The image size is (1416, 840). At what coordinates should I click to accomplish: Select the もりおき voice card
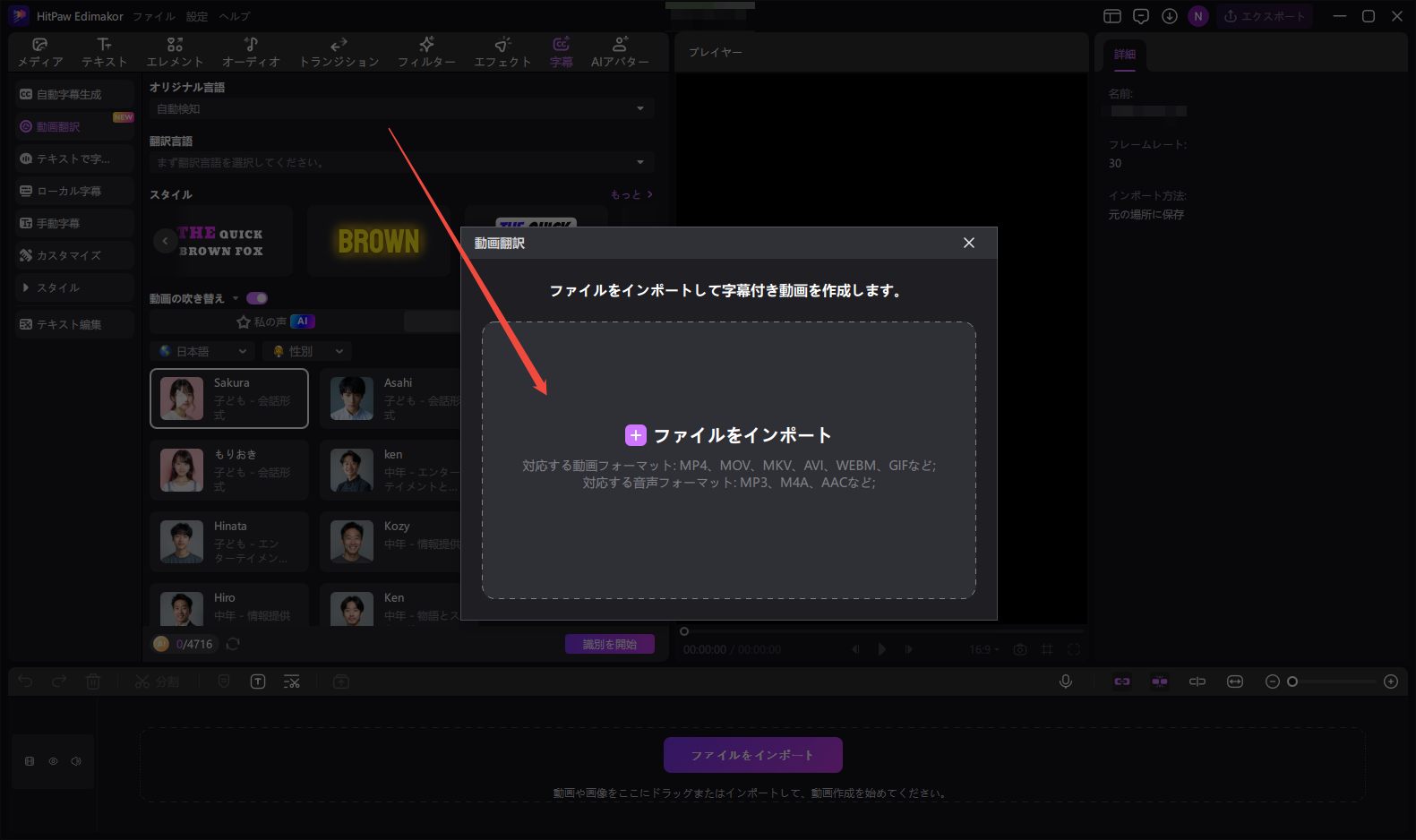click(229, 470)
